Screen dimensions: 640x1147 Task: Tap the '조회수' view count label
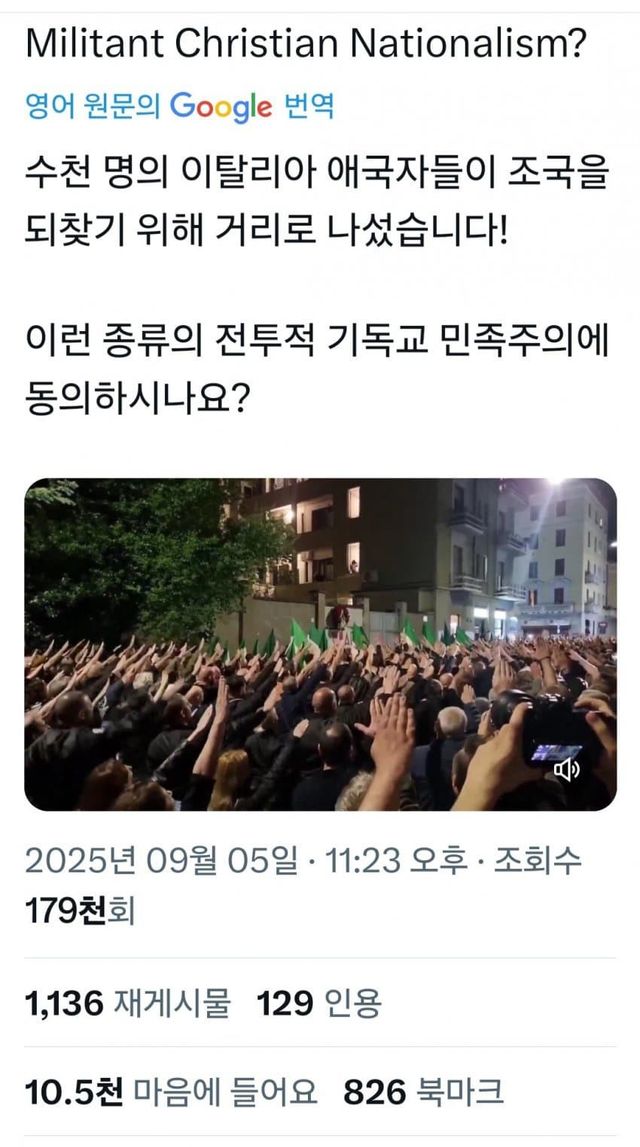point(538,860)
